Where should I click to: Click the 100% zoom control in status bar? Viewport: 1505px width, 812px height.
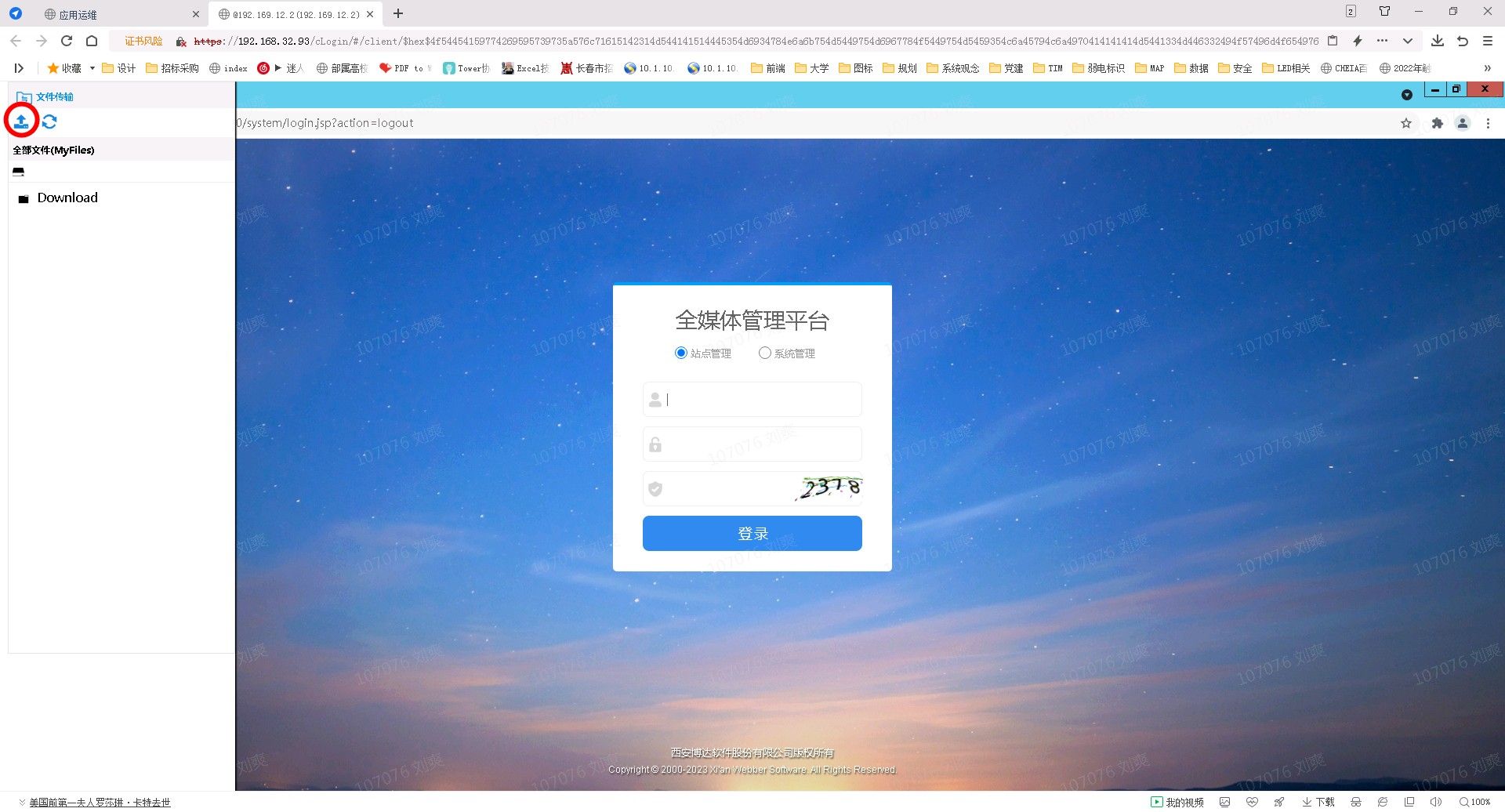click(1474, 802)
